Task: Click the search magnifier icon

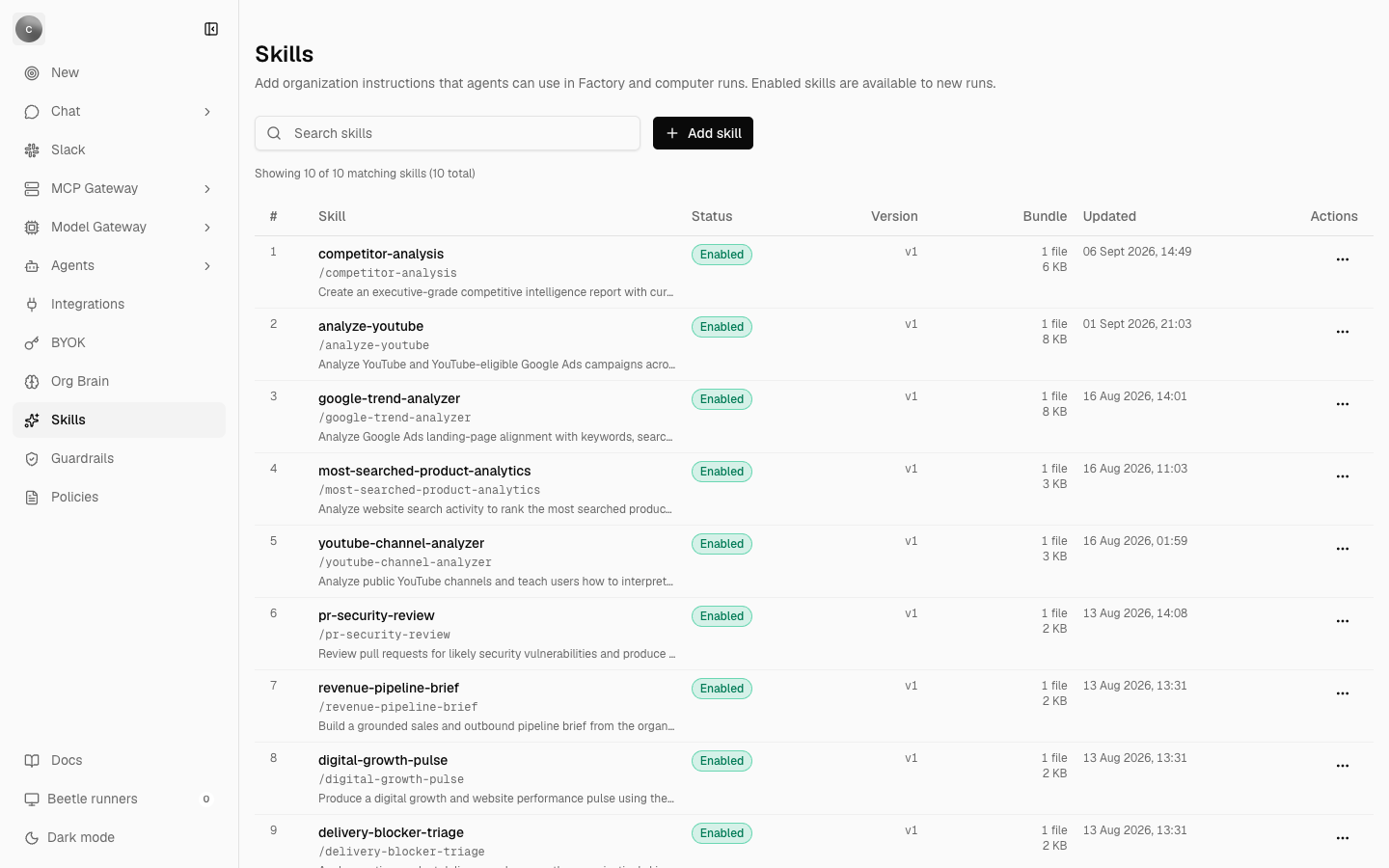Action: point(274,133)
